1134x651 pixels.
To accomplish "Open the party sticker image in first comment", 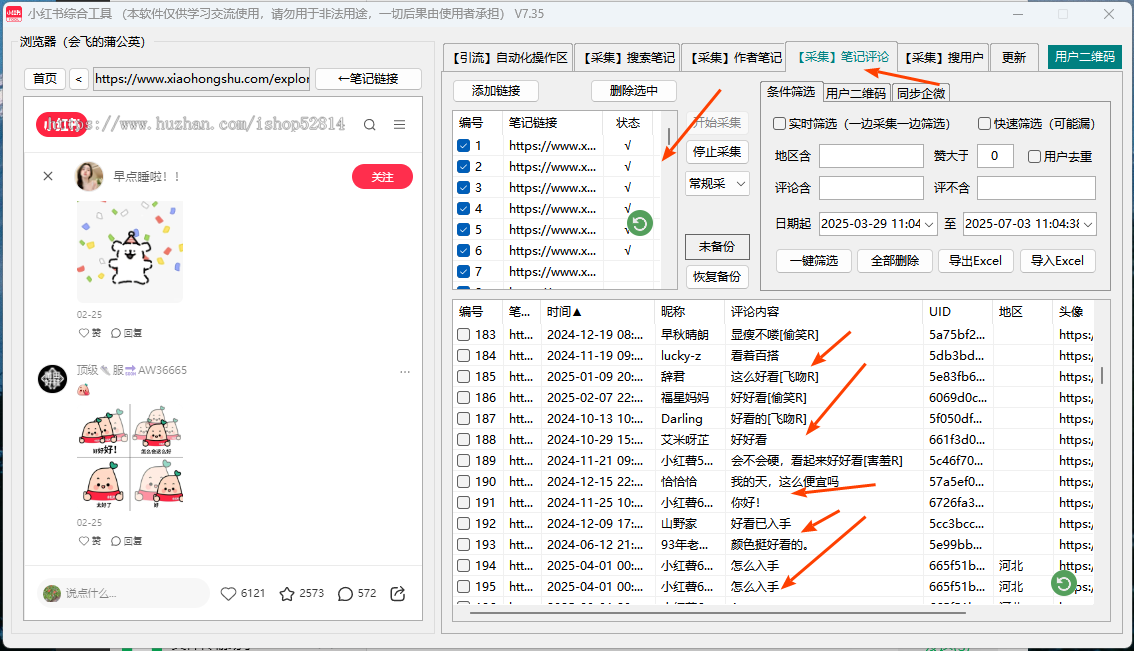I will [129, 252].
